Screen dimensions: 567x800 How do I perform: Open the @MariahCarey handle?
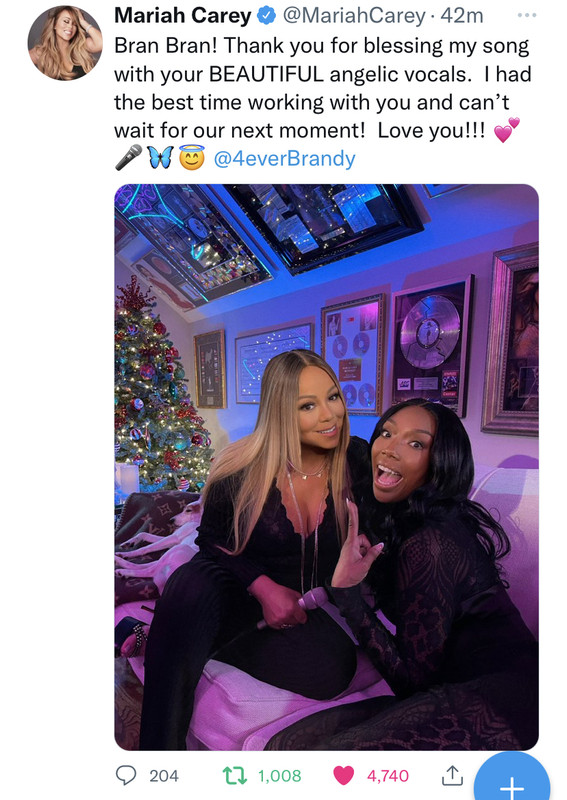click(354, 16)
